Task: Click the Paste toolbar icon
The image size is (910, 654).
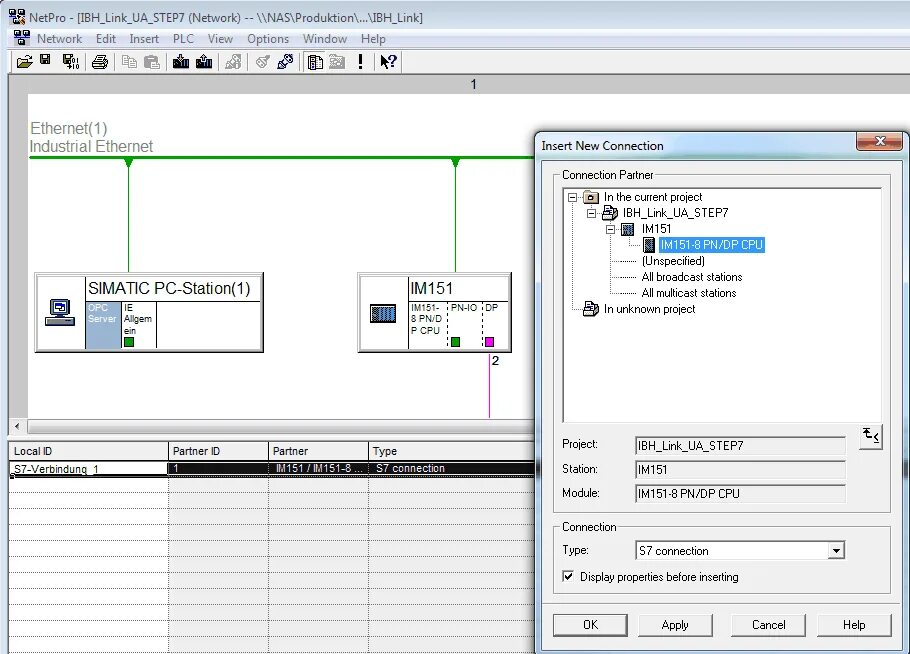Action: pos(151,62)
